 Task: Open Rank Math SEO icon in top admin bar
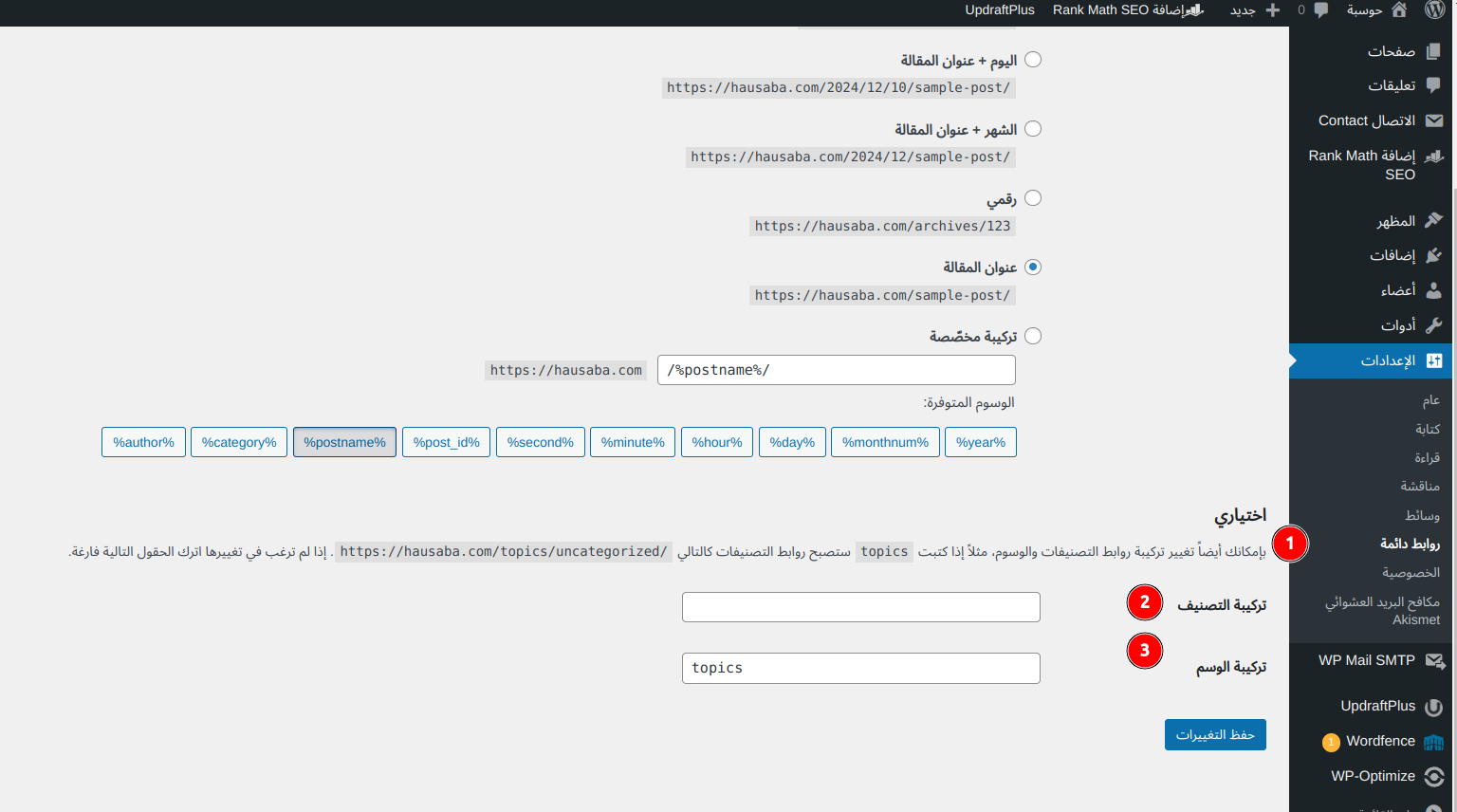coord(1195,10)
